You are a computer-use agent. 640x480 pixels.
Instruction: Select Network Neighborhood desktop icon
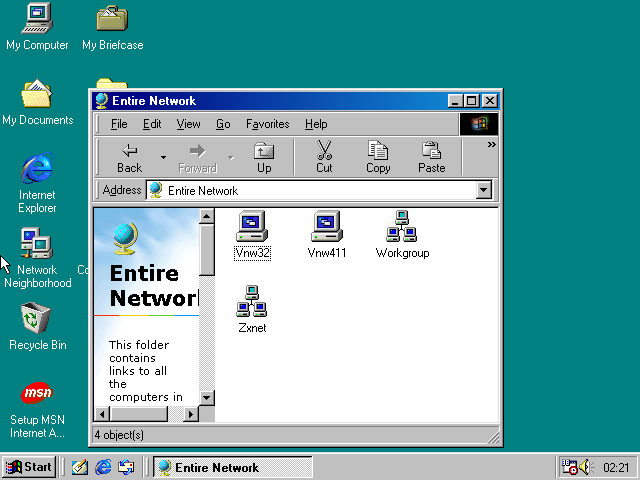click(x=37, y=258)
